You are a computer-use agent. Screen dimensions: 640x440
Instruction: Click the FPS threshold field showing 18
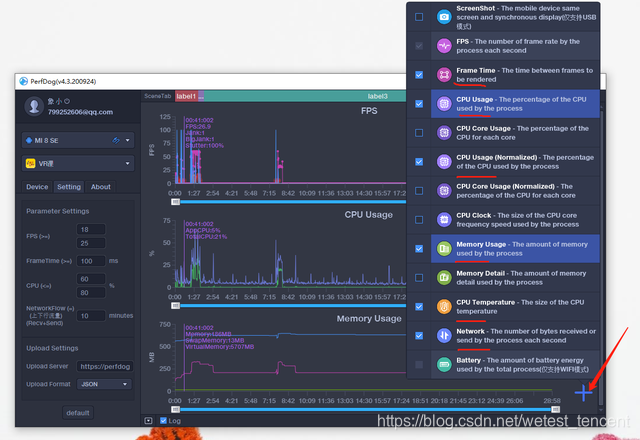[x=91, y=229]
